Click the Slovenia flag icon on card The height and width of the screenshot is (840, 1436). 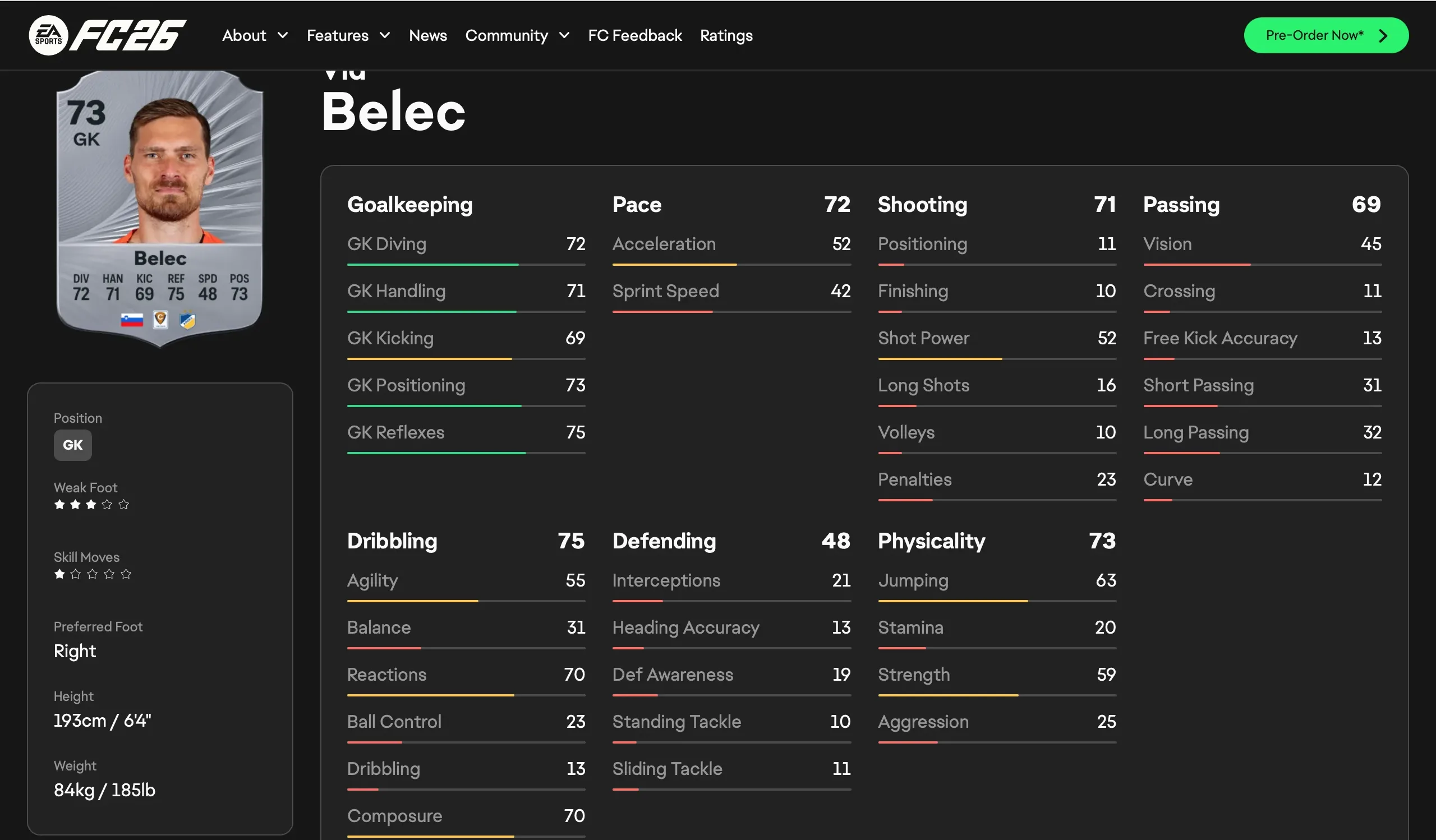(x=132, y=320)
